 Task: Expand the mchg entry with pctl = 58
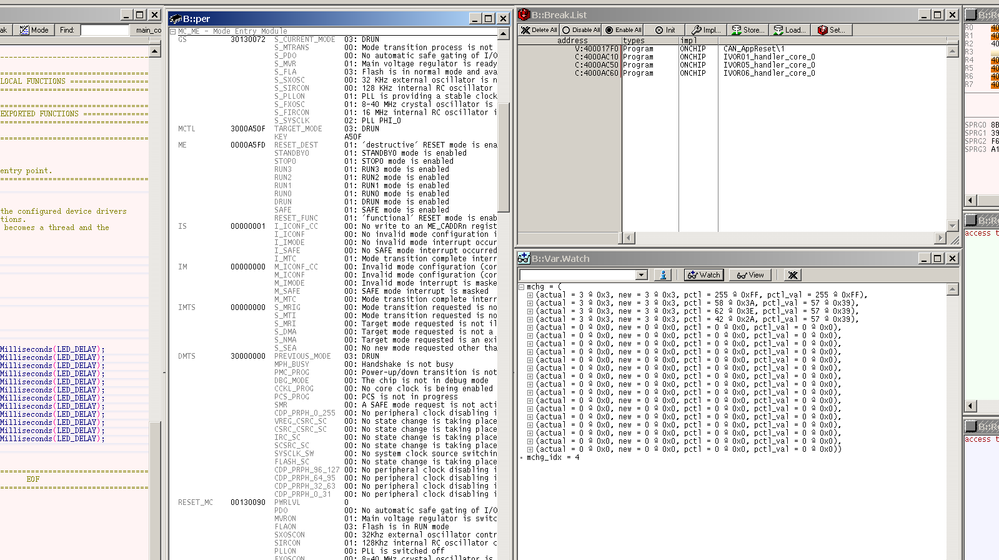click(x=529, y=303)
